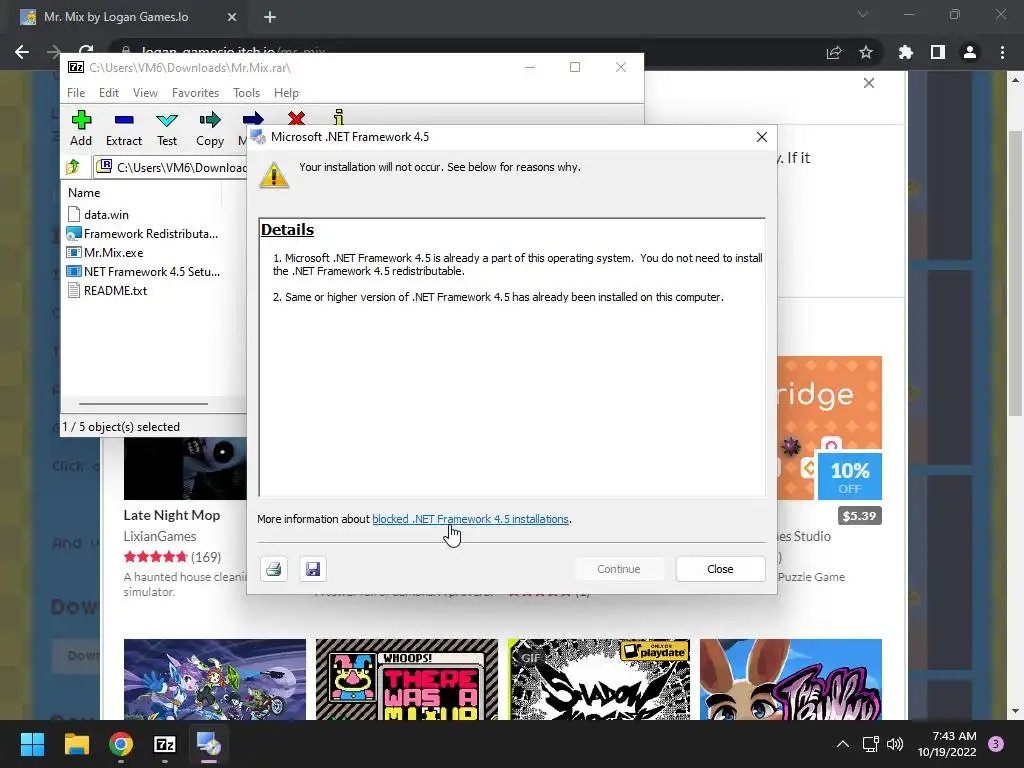This screenshot has height=768, width=1024.
Task: Open Chrome profile avatar icon
Action: click(970, 52)
